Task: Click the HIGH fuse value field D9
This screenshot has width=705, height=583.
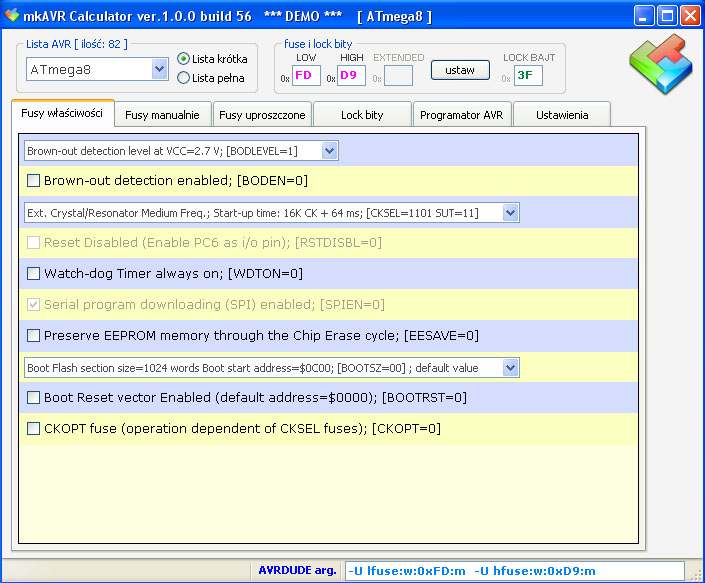Action: pos(351,75)
